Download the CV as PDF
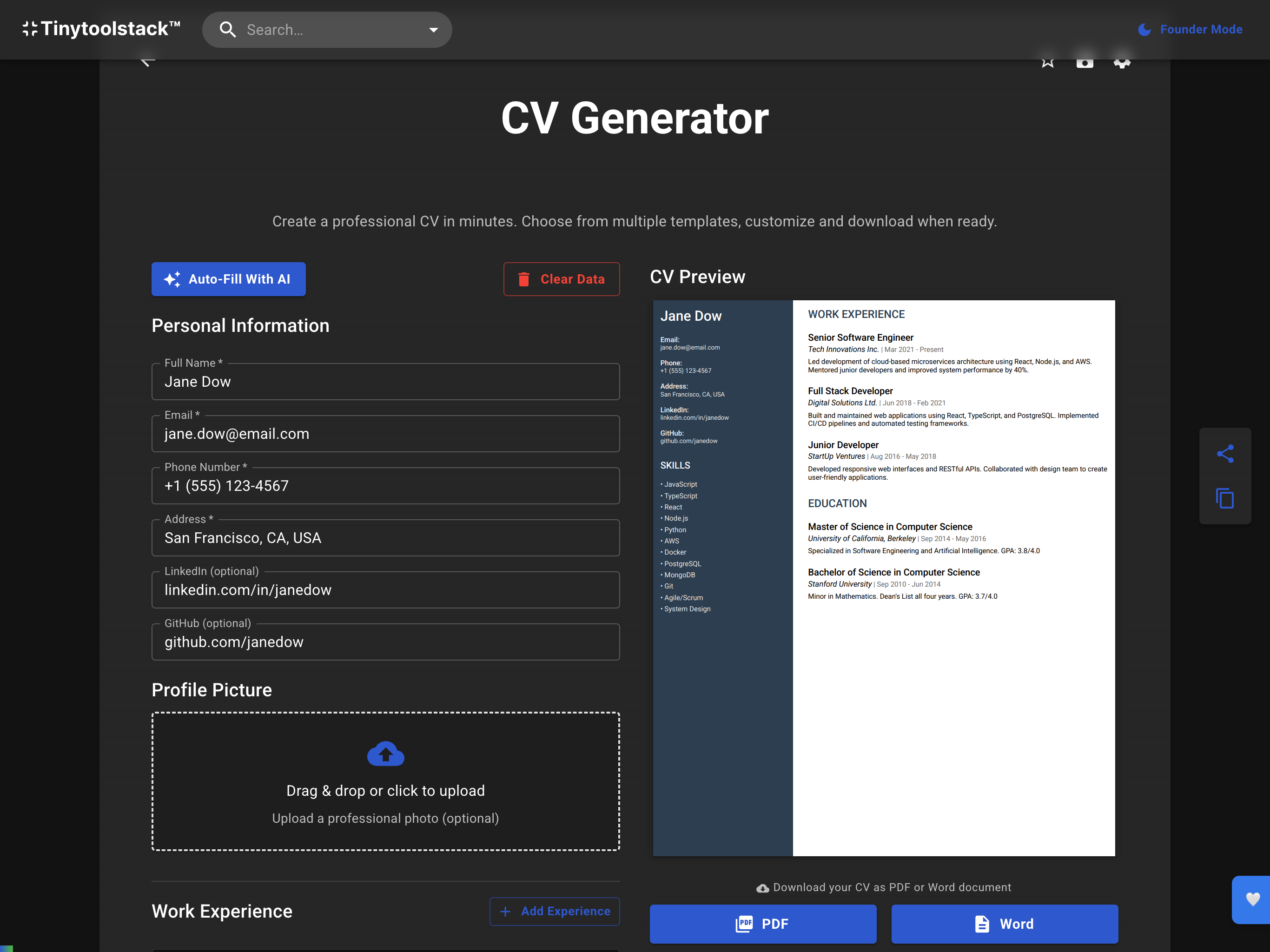This screenshot has height=952, width=1270. (762, 924)
